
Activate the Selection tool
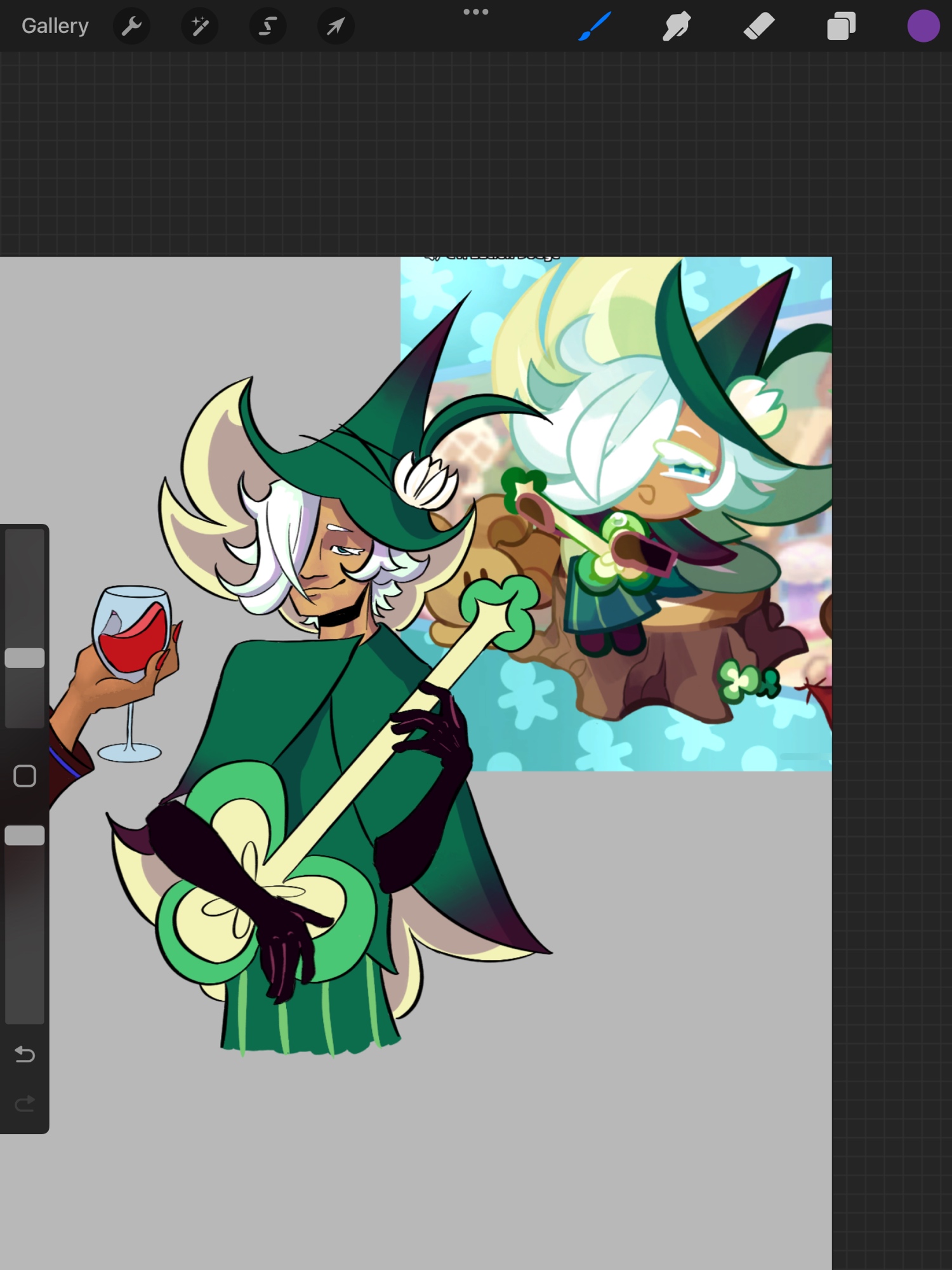click(268, 26)
